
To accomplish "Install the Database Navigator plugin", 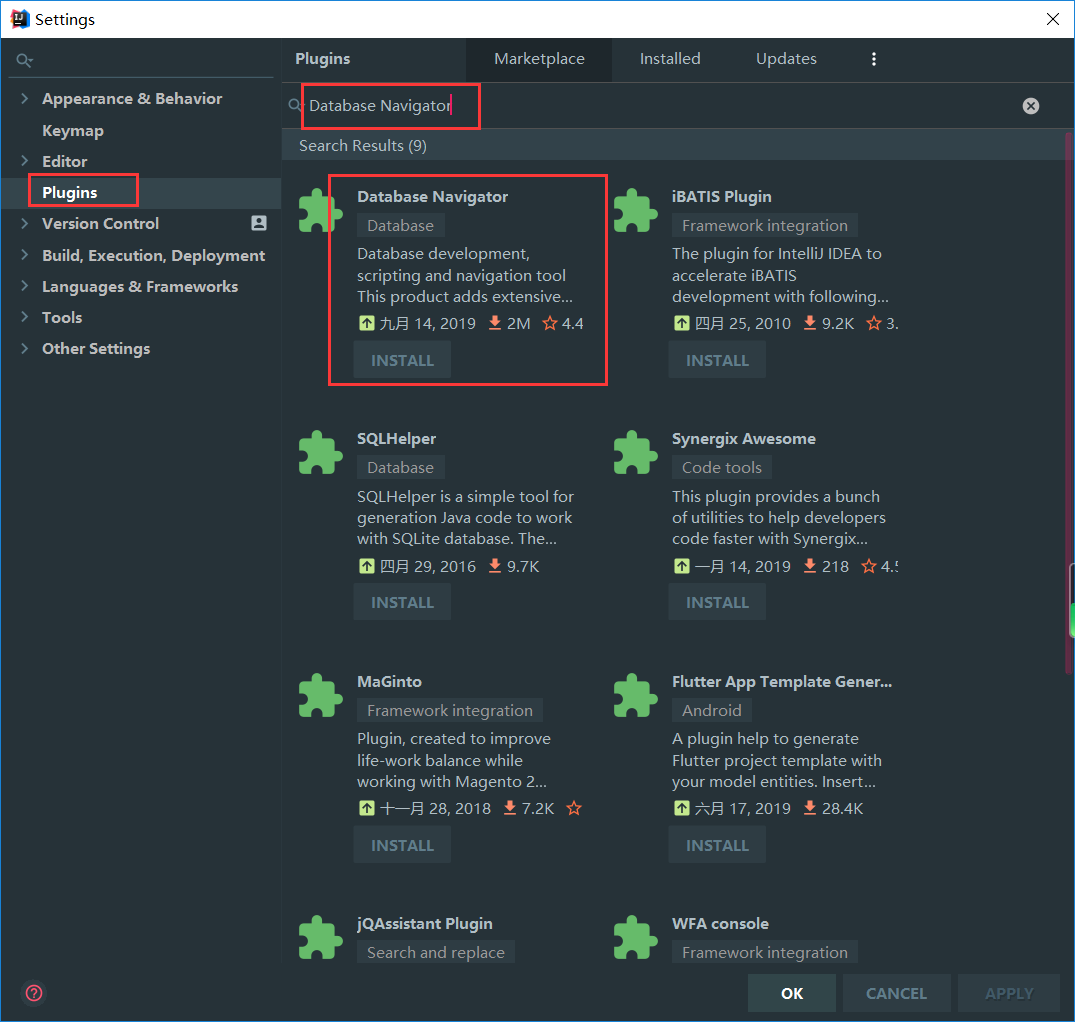I will (402, 360).
